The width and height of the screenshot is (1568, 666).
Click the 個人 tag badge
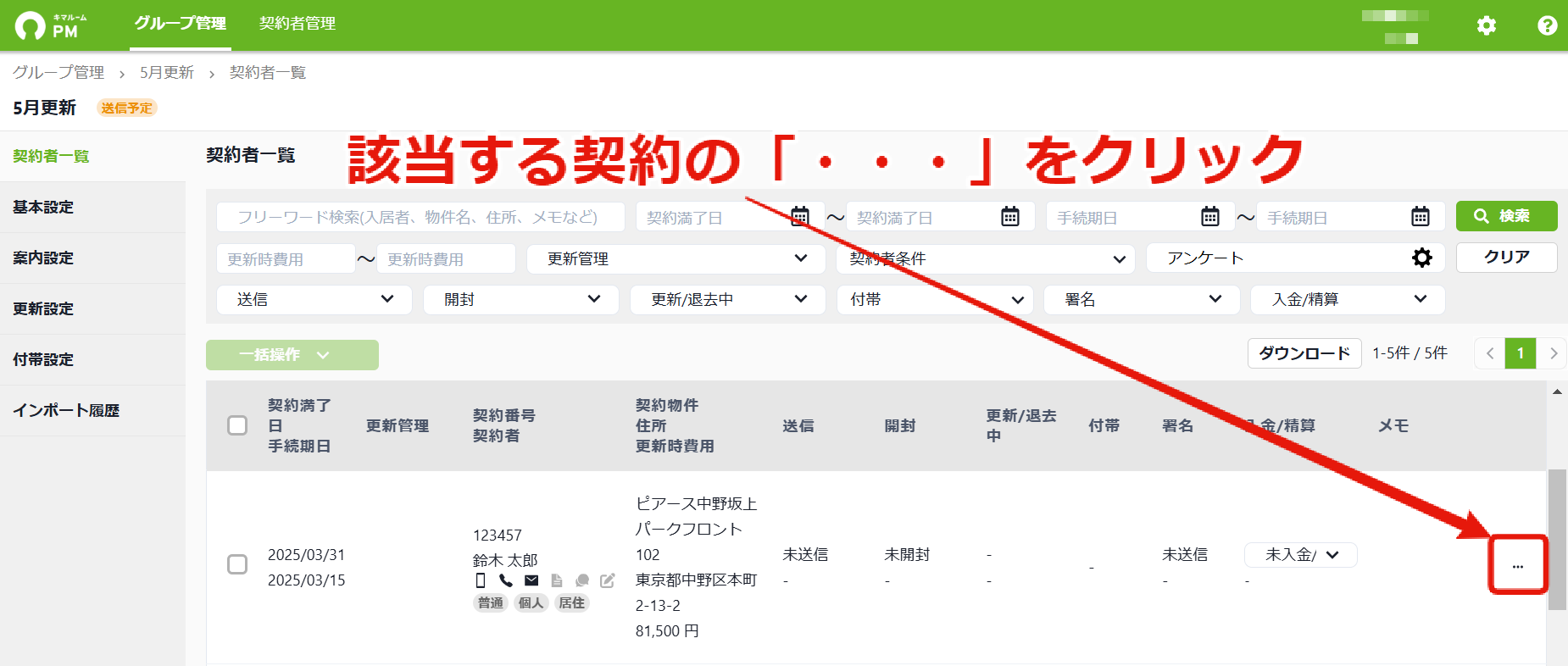531,603
